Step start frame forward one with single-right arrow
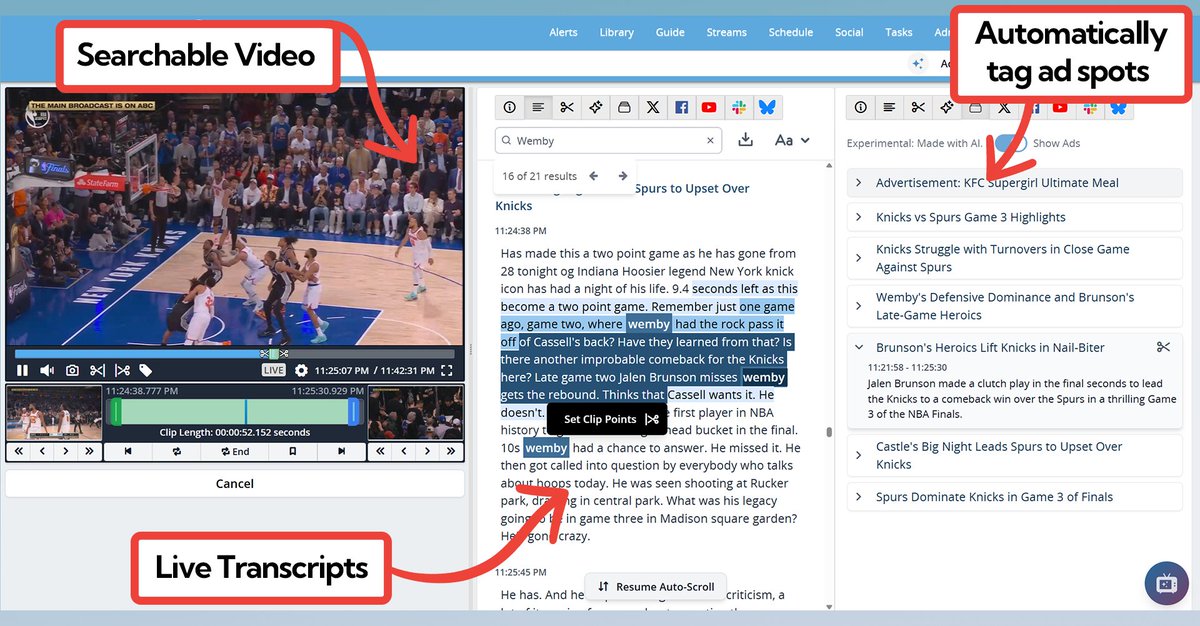1200x626 pixels. 66,451
